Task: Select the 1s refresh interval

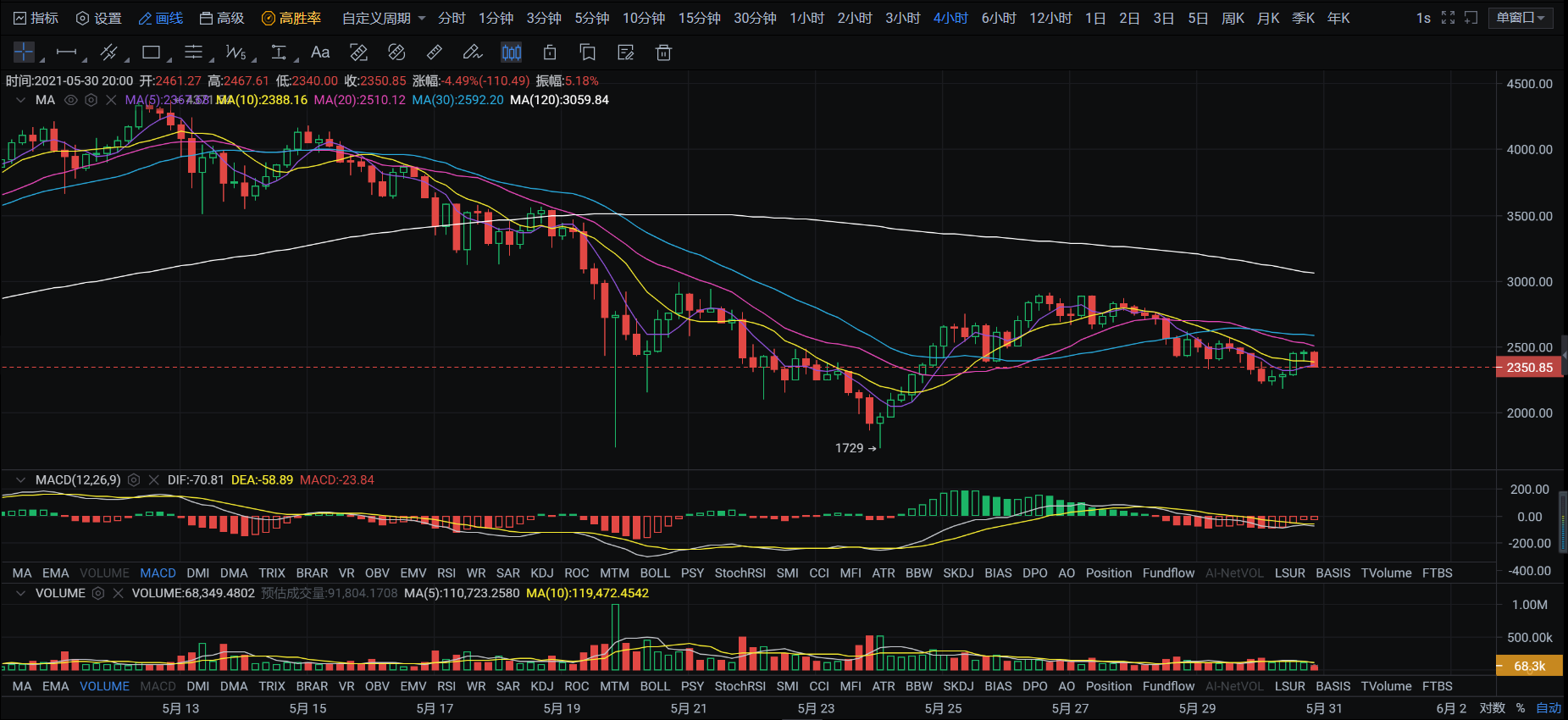Action: 1423,18
